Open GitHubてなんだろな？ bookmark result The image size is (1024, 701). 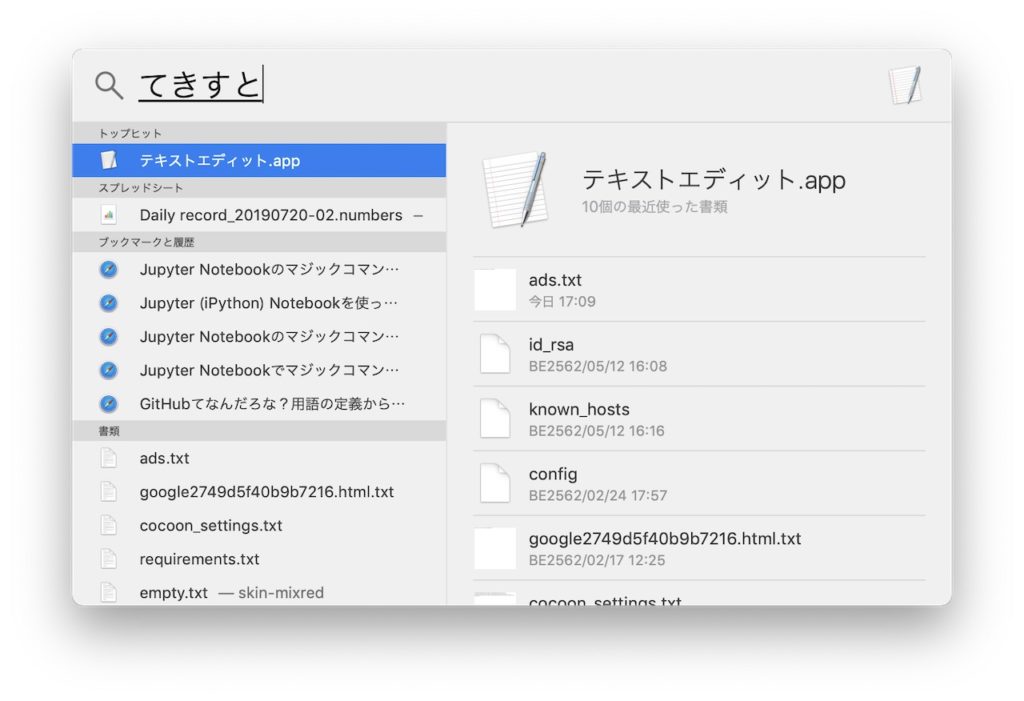coord(259,404)
